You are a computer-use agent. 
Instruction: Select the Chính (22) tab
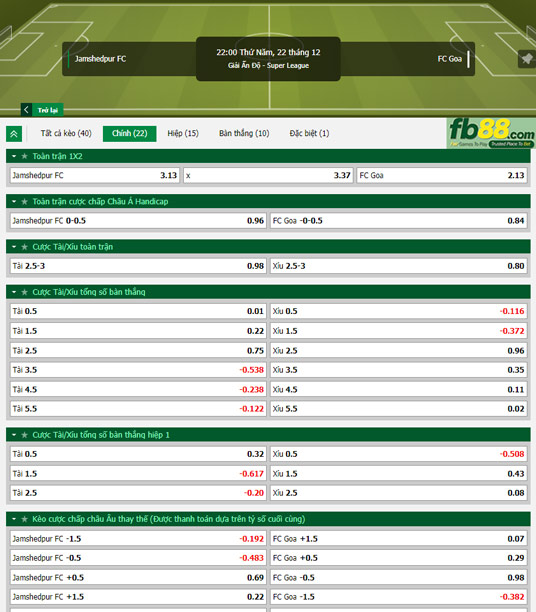tap(130, 133)
